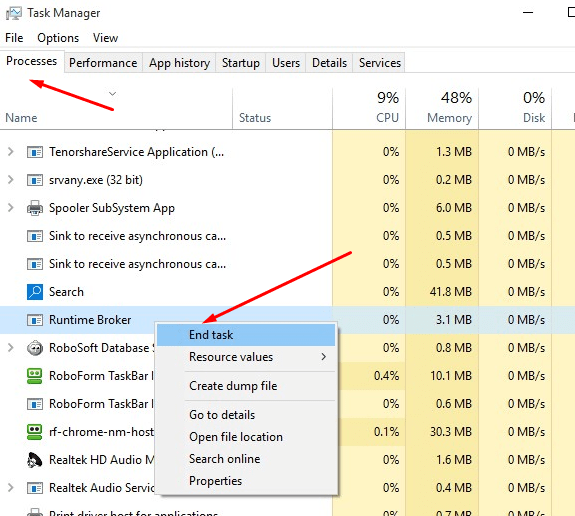Minimize the Task Manager window
Screen dimensions: 575x516
pos(528,13)
